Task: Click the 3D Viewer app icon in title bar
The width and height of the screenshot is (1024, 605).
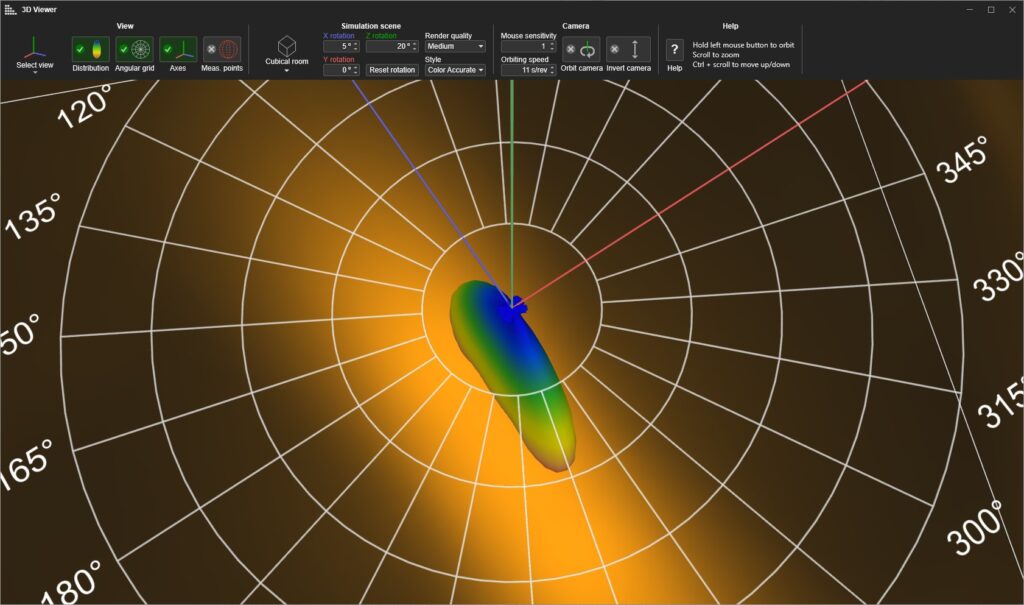Action: pyautogui.click(x=10, y=9)
